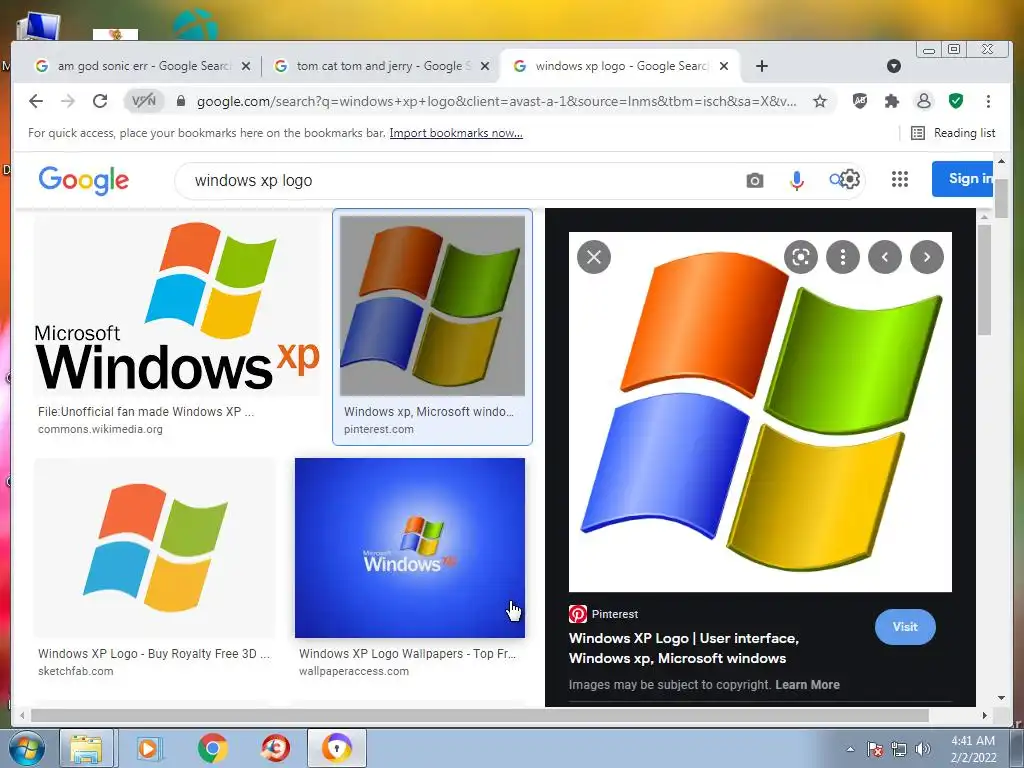Open the clock showing 4:41 AM
The width and height of the screenshot is (1024, 768).
click(973, 749)
